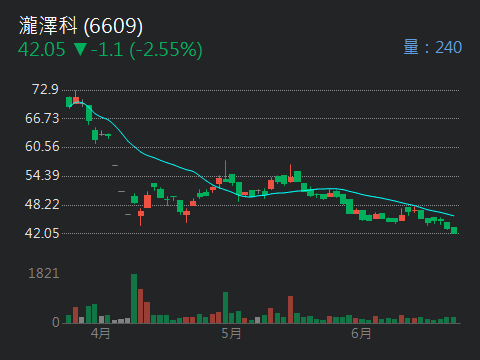Viewport: 480px width, 360px height.
Task: Click the 48.22 price axis label
Action: (x=42, y=204)
